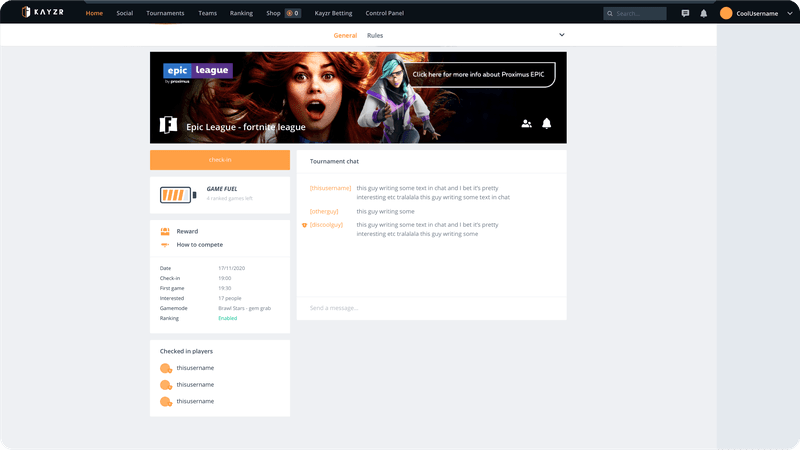Click the [thisusername] chat author
Screen dimensions: 800x450
click(330, 188)
